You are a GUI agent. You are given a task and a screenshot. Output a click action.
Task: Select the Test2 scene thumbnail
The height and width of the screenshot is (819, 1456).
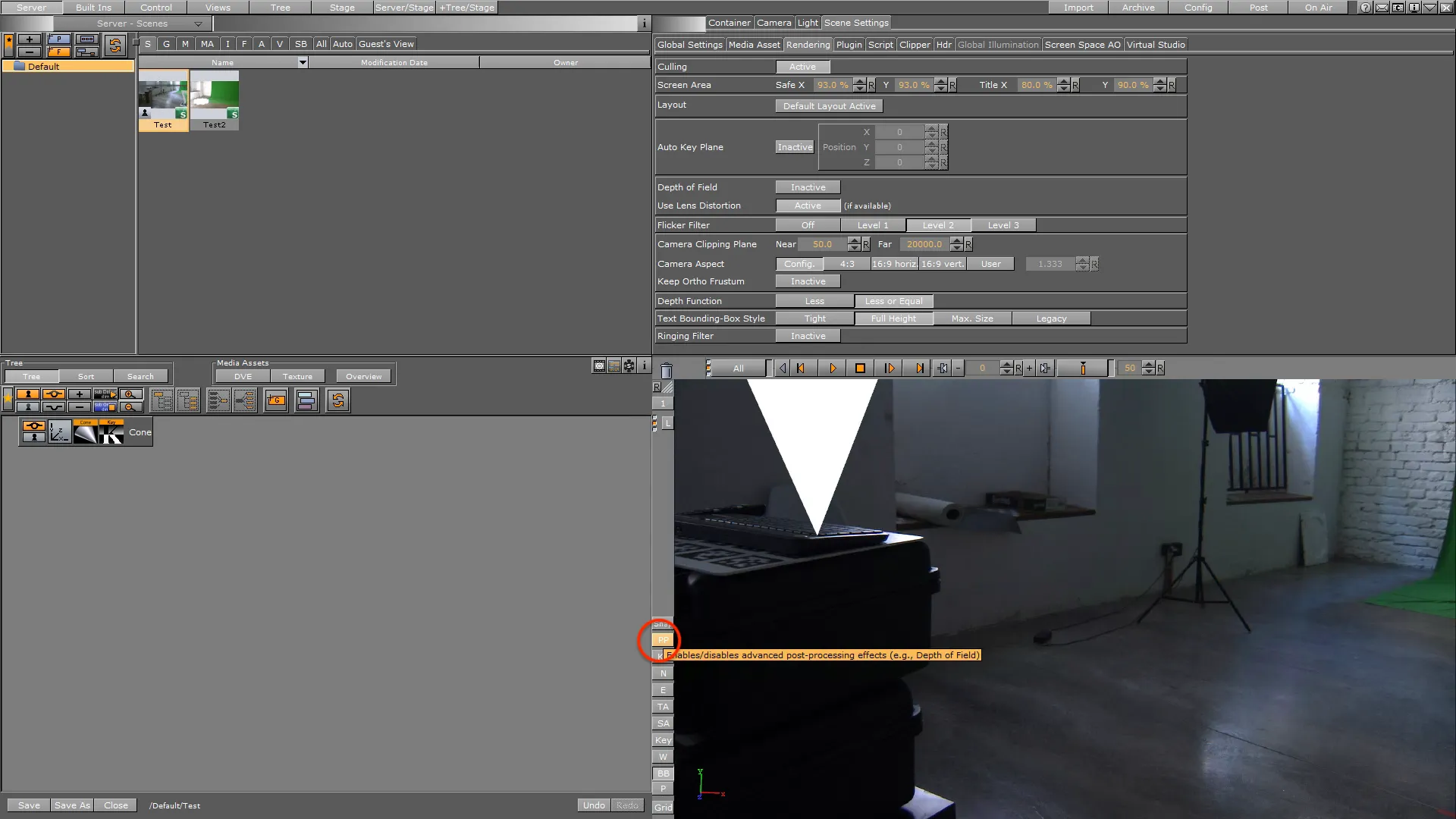tap(215, 101)
